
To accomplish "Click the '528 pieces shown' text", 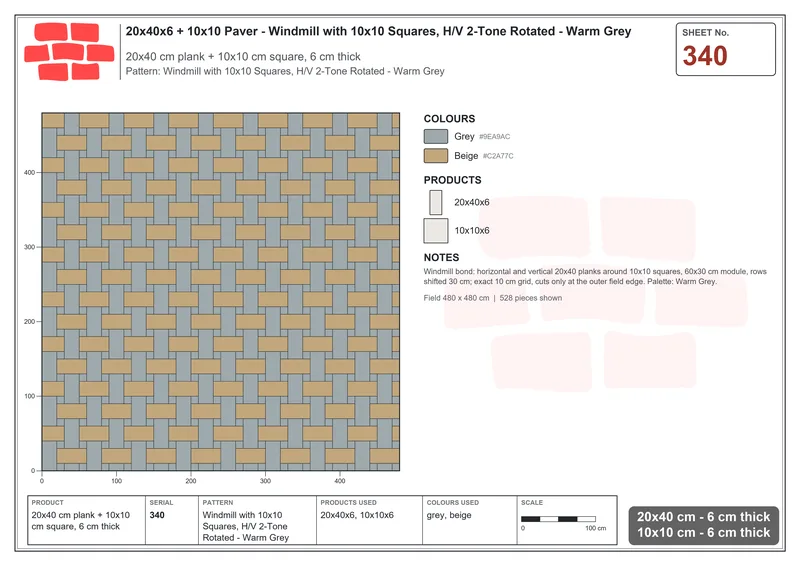I will 531,298.
